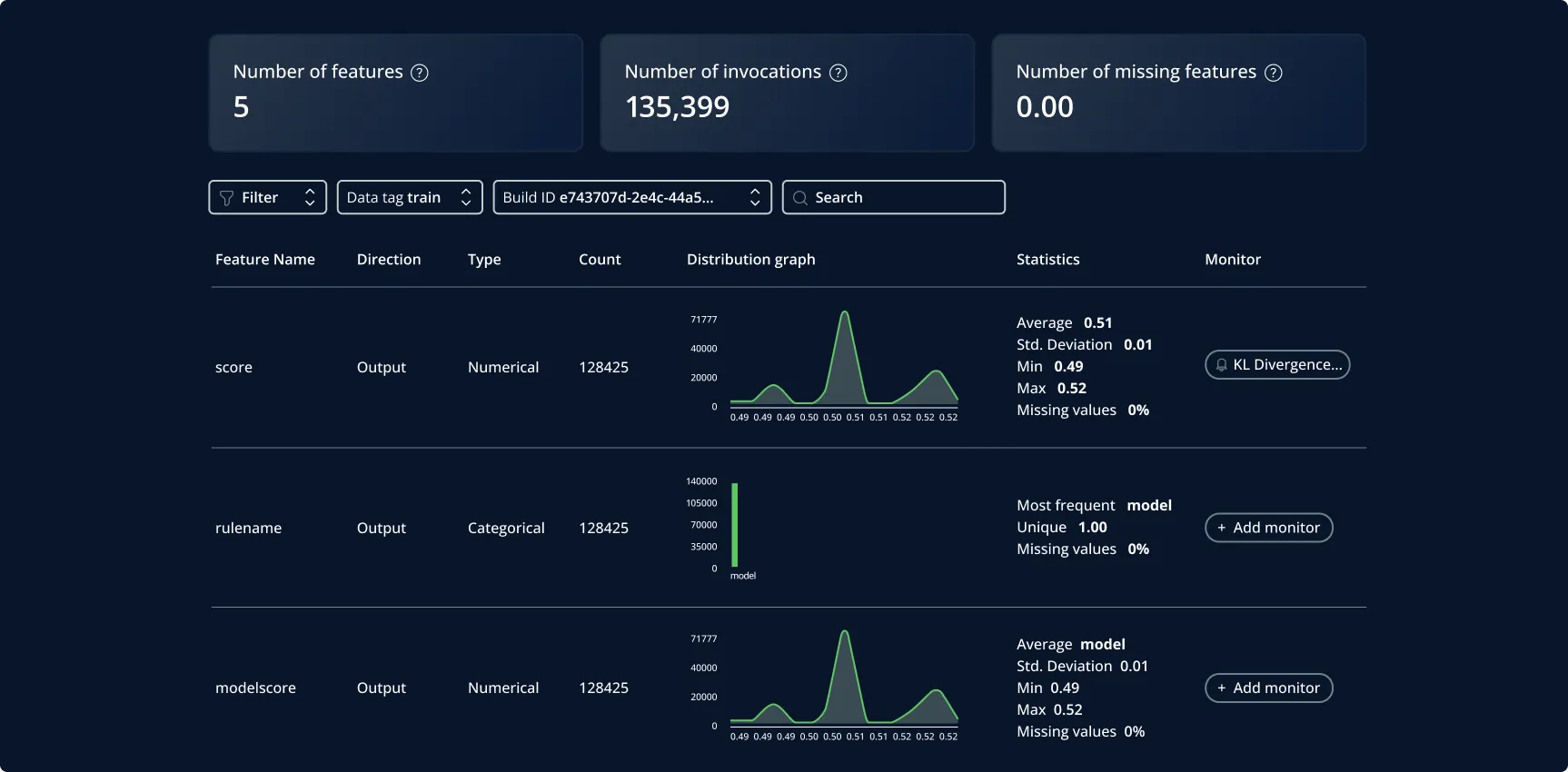Image resolution: width=1568 pixels, height=772 pixels.
Task: Click the bell icon on the KL Divergence monitor
Action: [x=1221, y=365]
